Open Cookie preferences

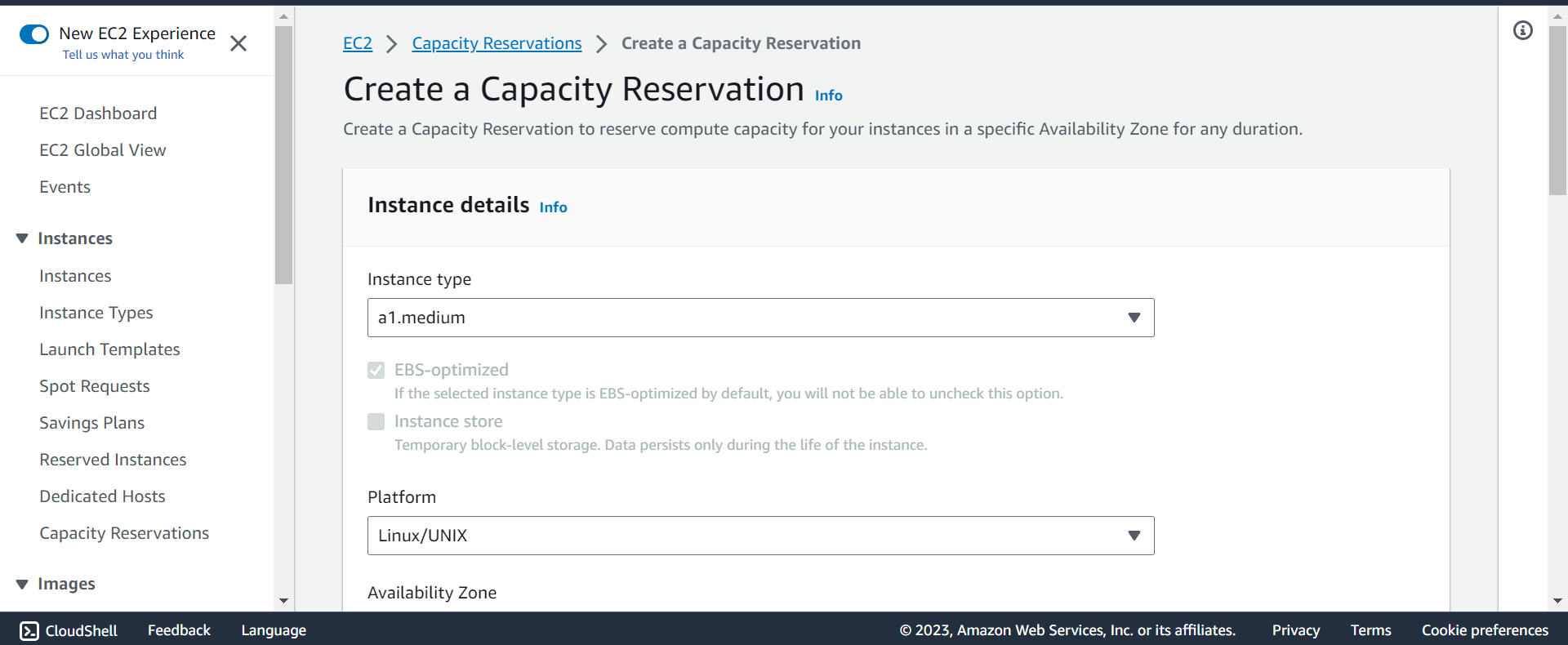coord(1485,630)
